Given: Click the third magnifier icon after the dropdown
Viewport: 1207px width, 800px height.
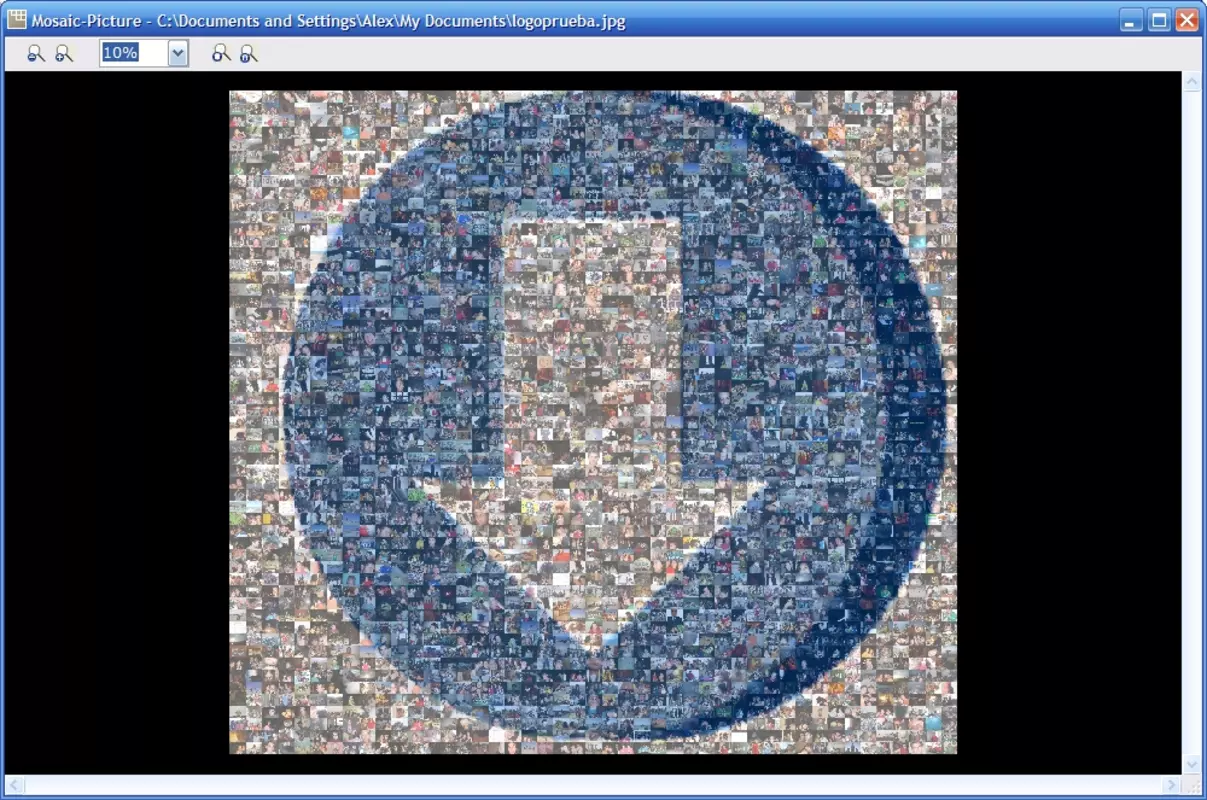Looking at the screenshot, I should pyautogui.click(x=221, y=54).
